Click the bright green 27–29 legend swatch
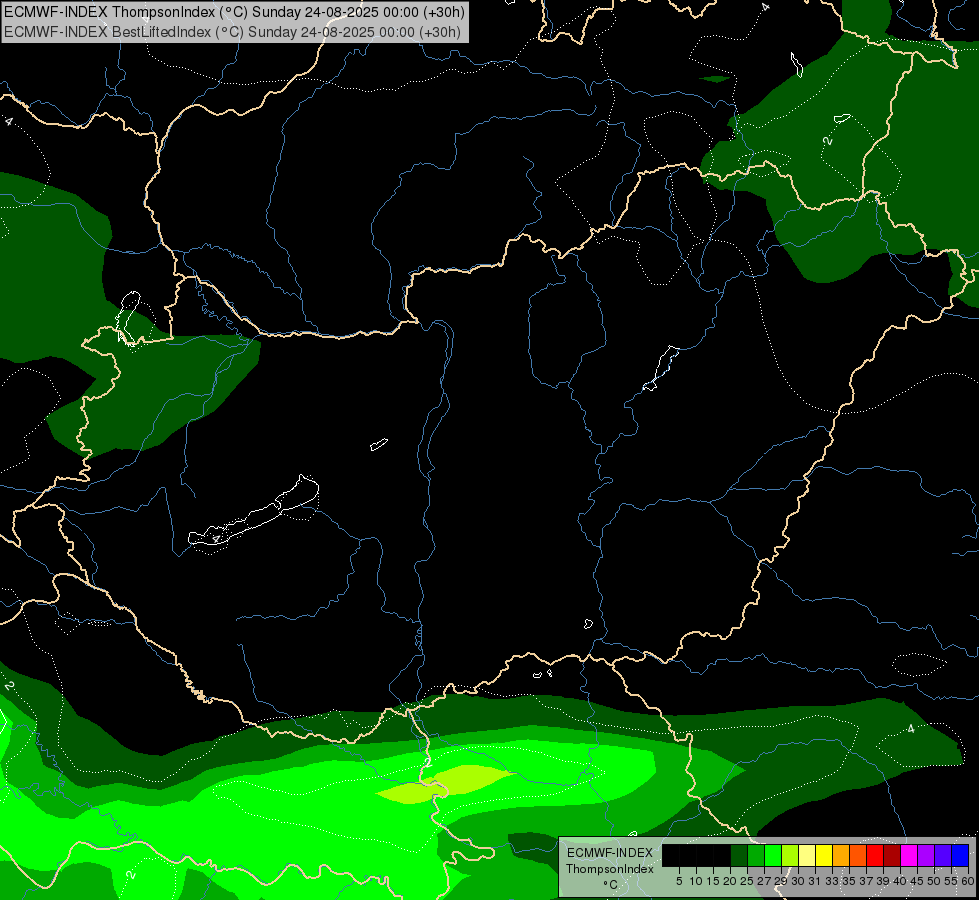The width and height of the screenshot is (979, 900). [x=773, y=855]
